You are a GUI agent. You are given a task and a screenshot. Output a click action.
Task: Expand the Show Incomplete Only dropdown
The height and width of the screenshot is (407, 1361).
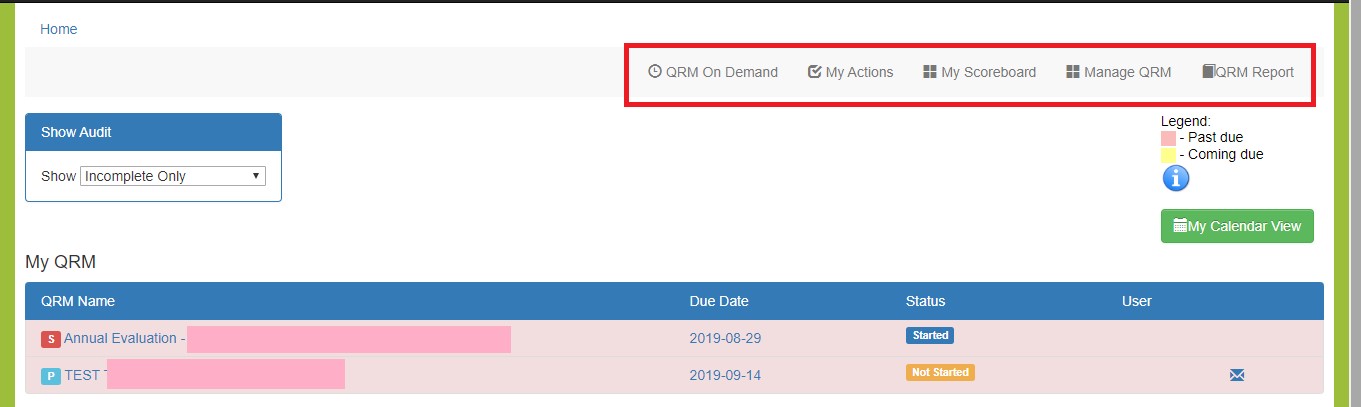coord(172,176)
